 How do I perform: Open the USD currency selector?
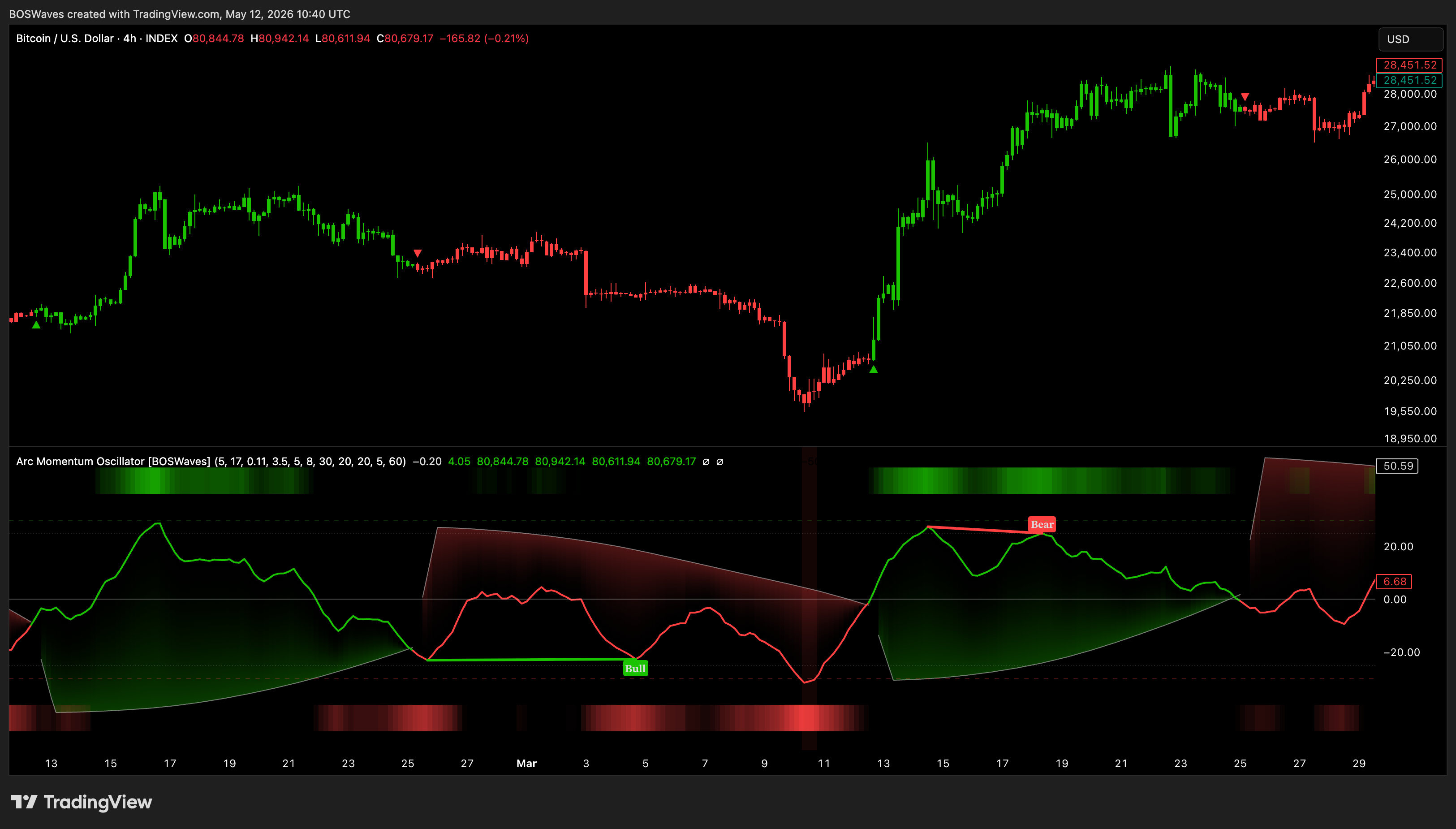(1410, 39)
